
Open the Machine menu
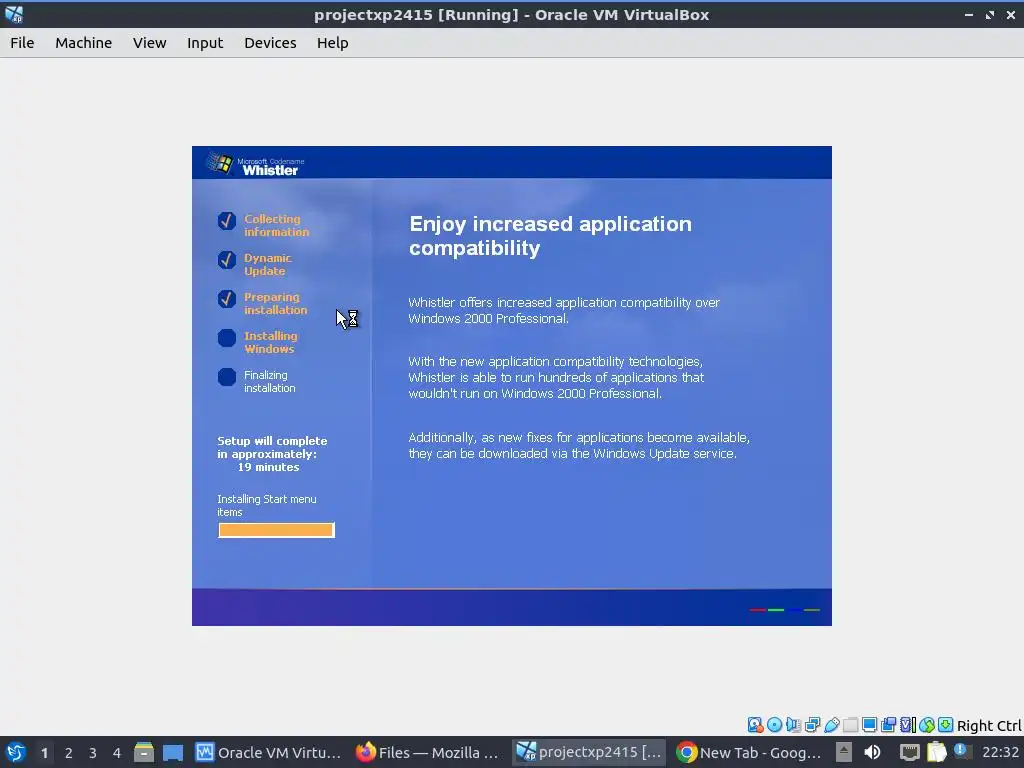[x=83, y=42]
